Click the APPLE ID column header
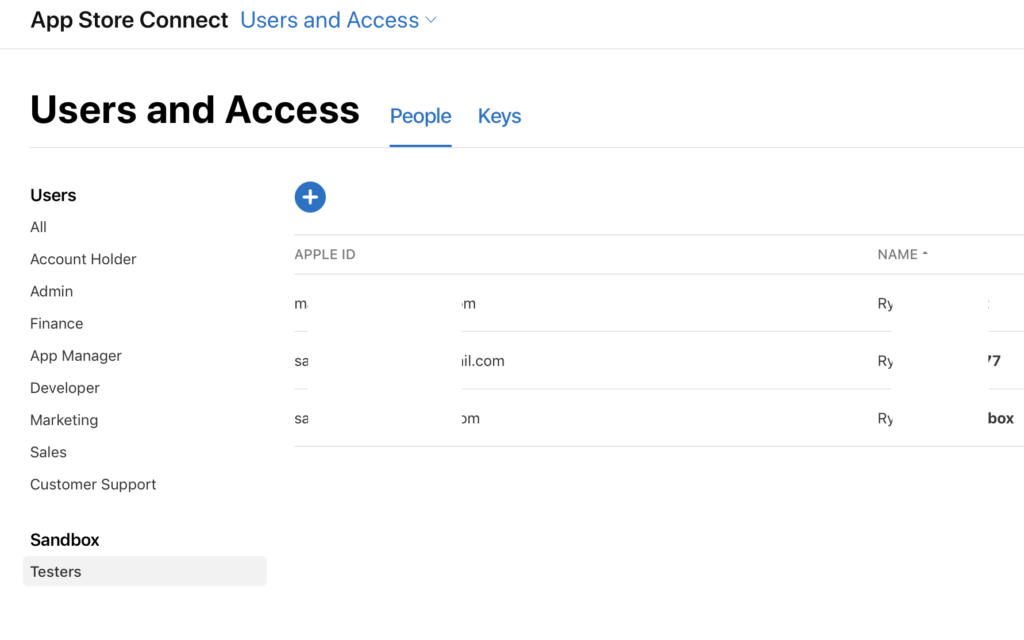Viewport: 1024px width, 640px height. tap(325, 254)
